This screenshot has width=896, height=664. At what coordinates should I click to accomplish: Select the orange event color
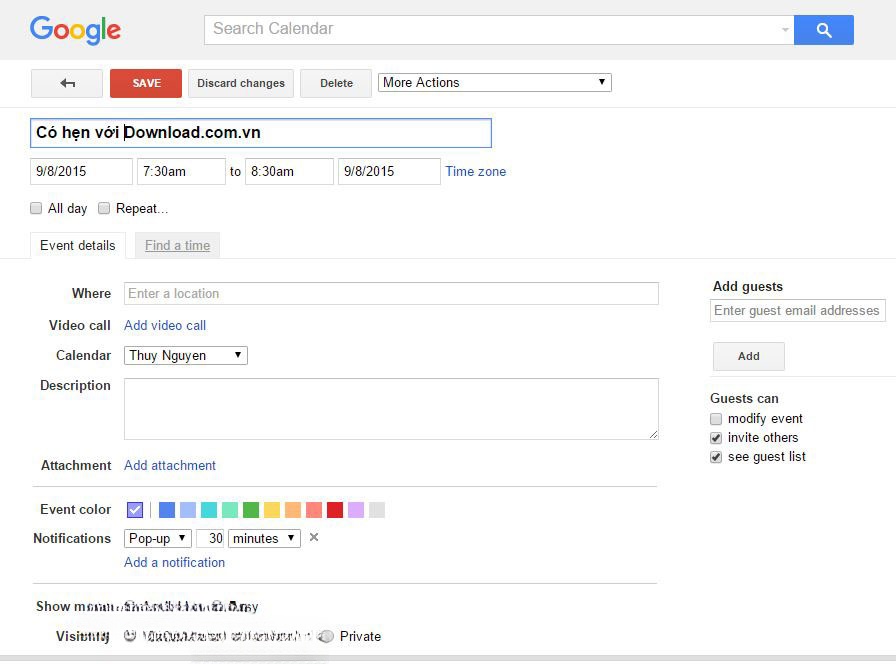point(293,510)
